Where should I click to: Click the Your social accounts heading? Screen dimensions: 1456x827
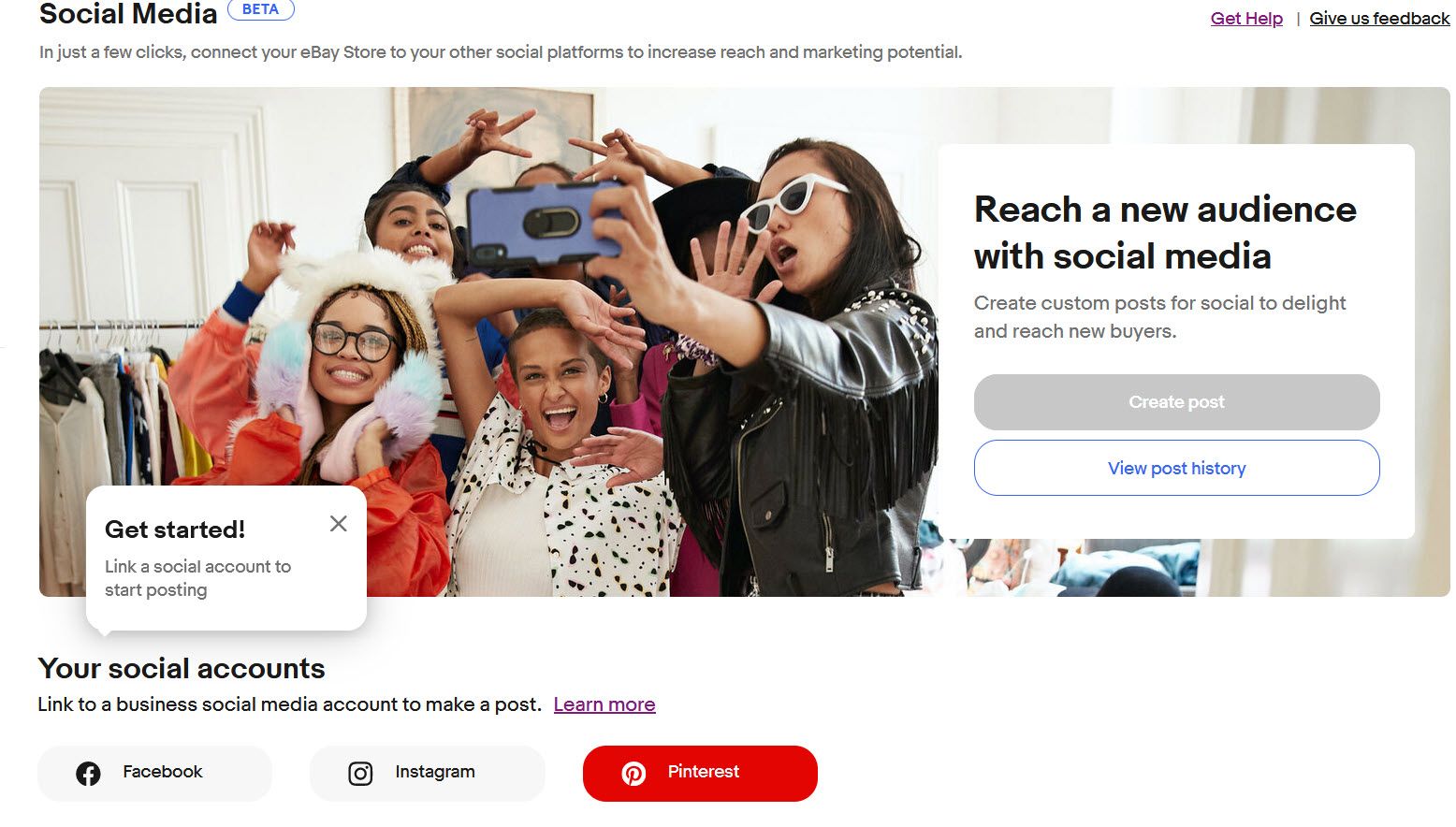(x=182, y=669)
